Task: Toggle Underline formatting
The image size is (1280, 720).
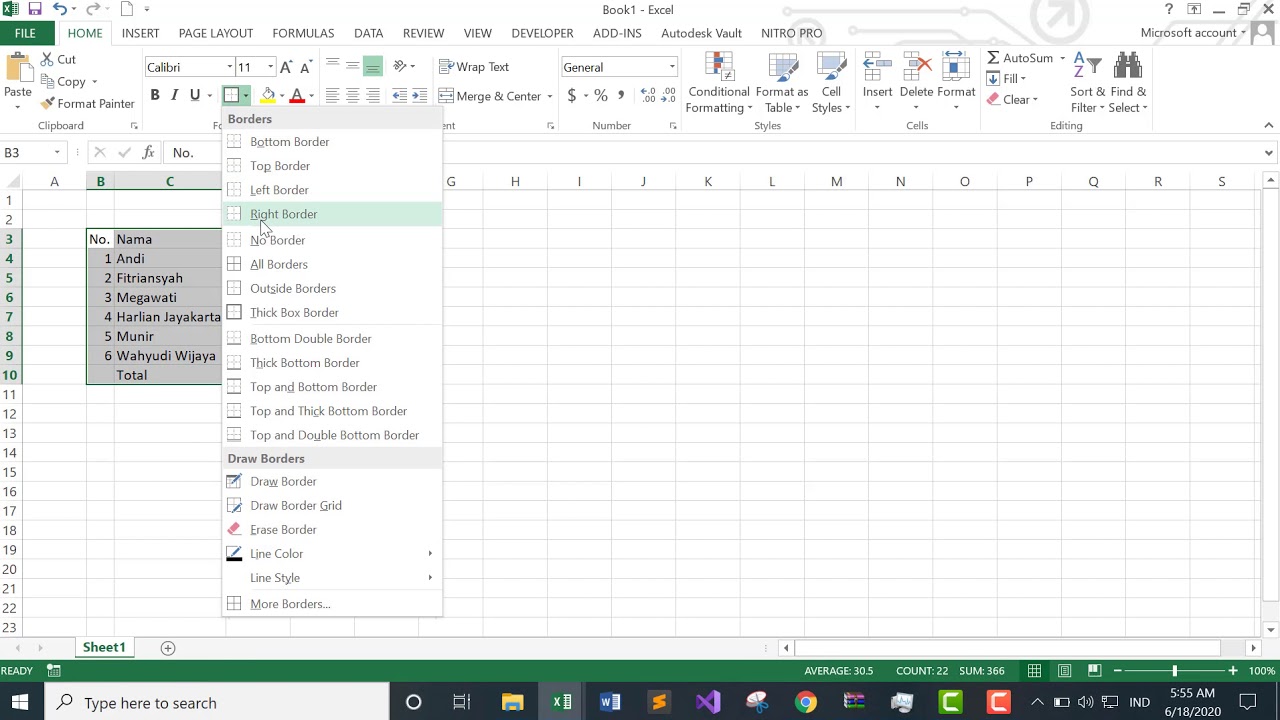Action: [x=194, y=96]
